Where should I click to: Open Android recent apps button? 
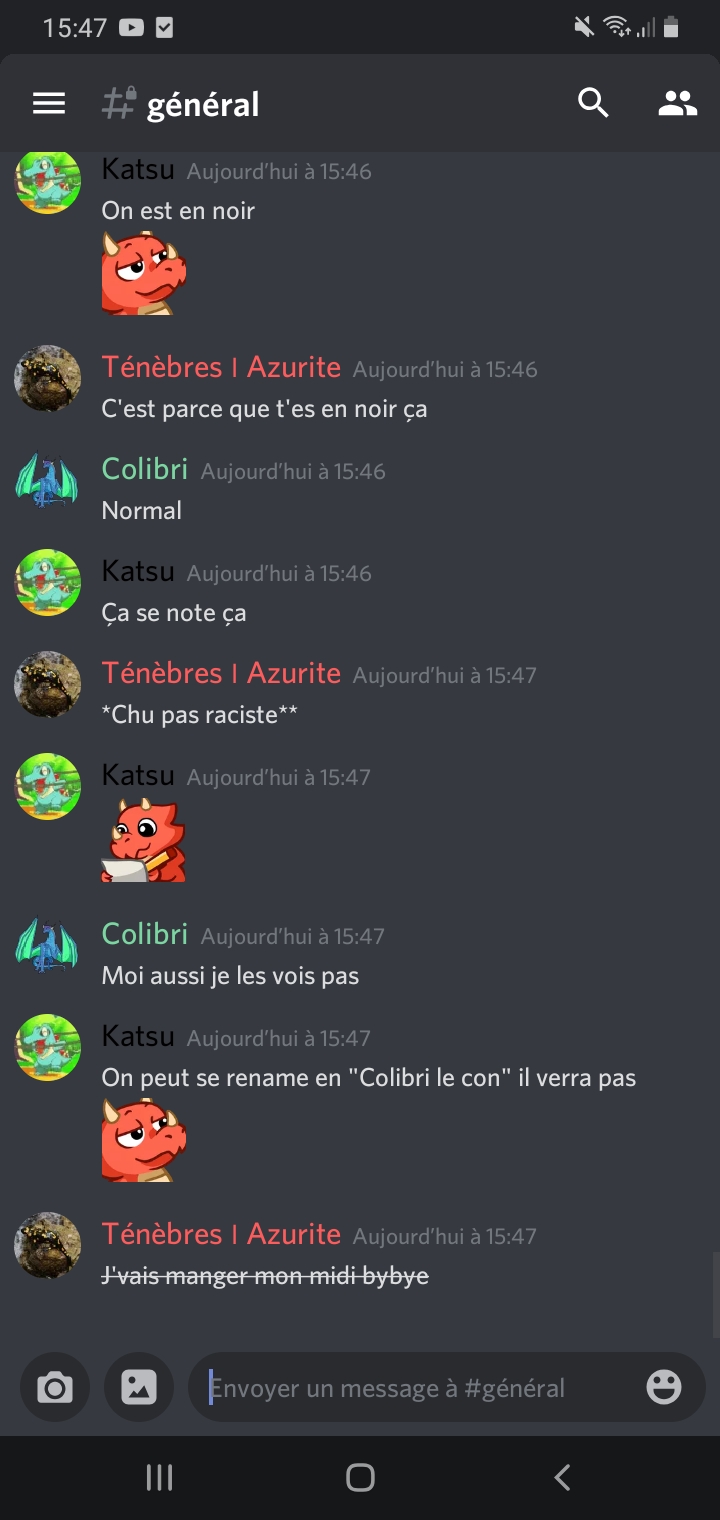click(159, 1477)
